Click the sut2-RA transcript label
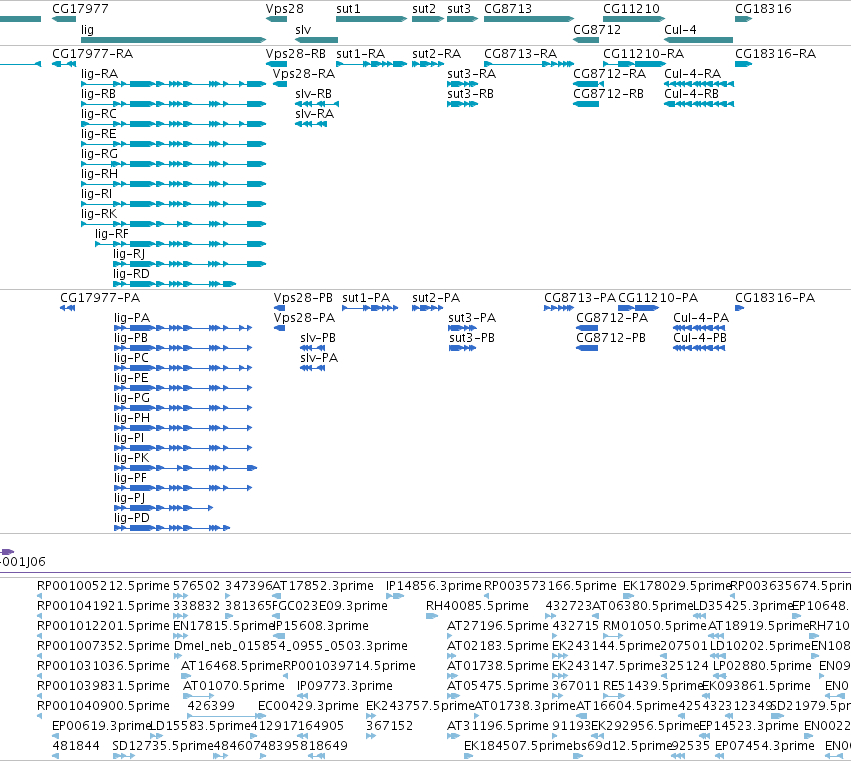Viewport: 851px width, 761px height. pos(436,54)
